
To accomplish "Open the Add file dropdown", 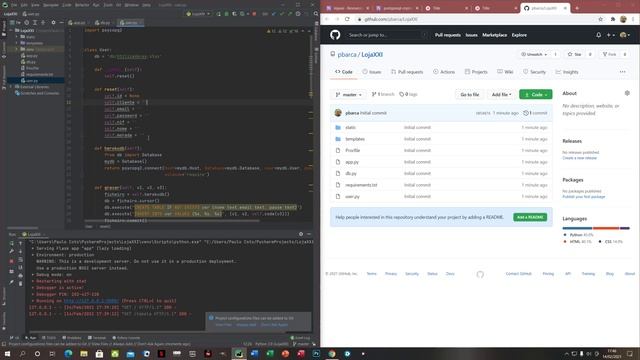I will (x=501, y=95).
